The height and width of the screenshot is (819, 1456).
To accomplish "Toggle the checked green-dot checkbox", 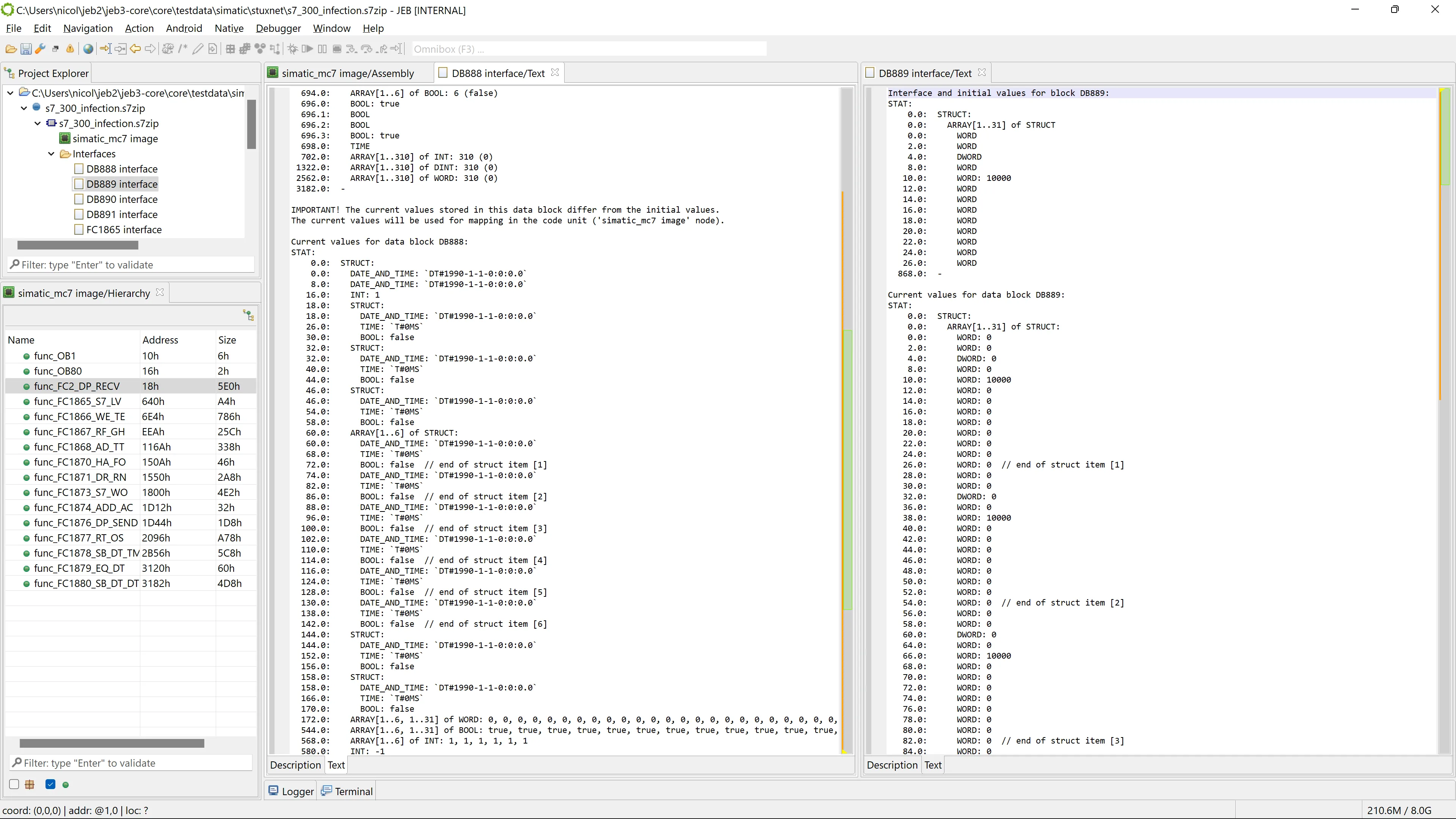I will coord(50,784).
